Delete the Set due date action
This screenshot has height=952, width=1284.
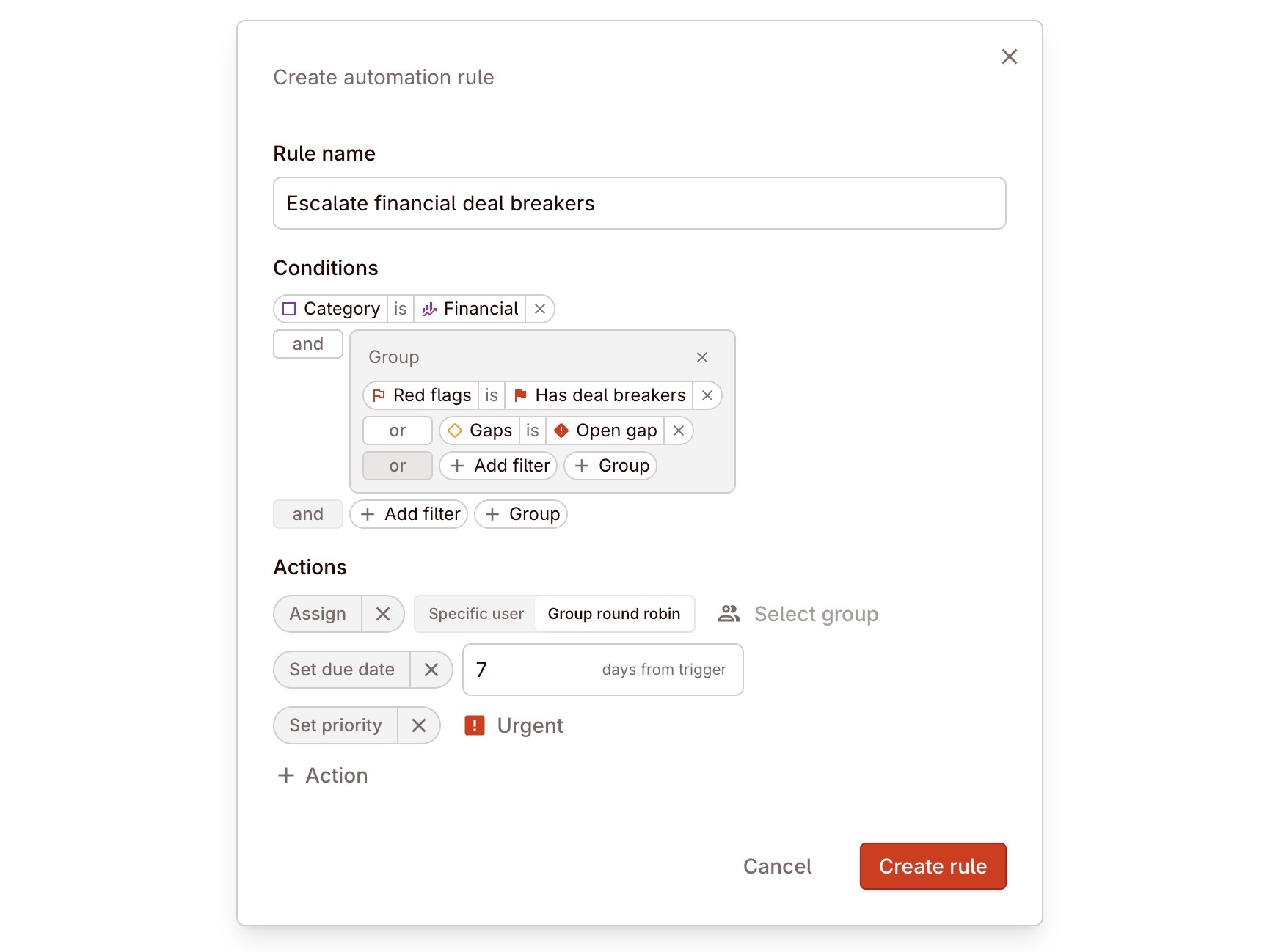point(431,670)
